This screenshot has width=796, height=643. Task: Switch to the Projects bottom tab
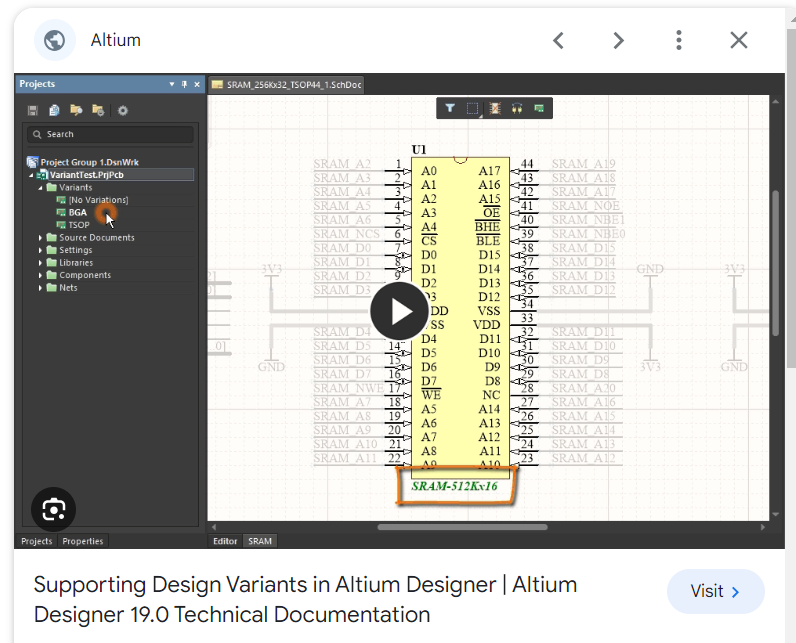pyautogui.click(x=37, y=541)
